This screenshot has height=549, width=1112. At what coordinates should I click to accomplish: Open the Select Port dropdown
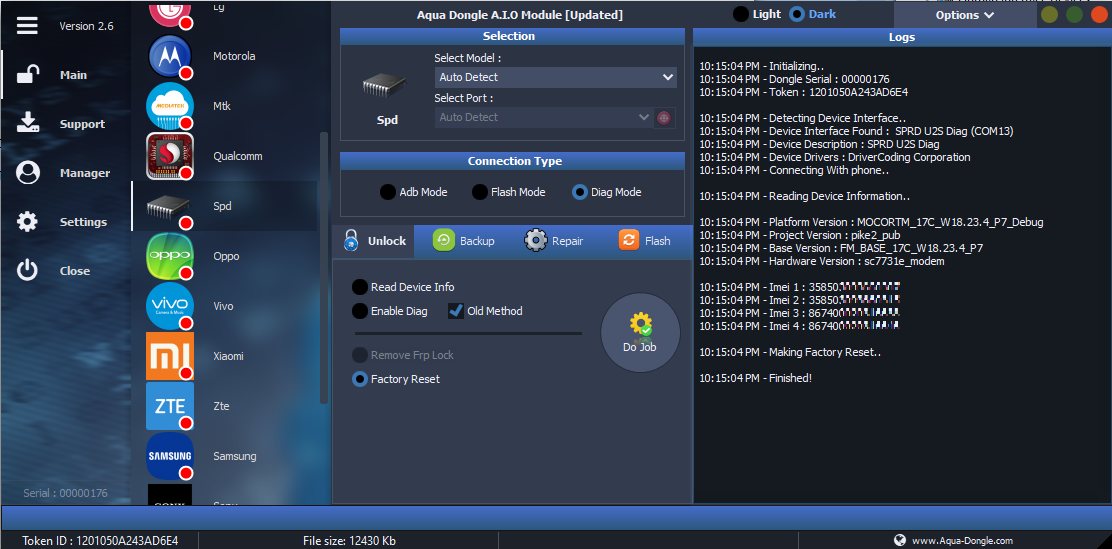[543, 118]
